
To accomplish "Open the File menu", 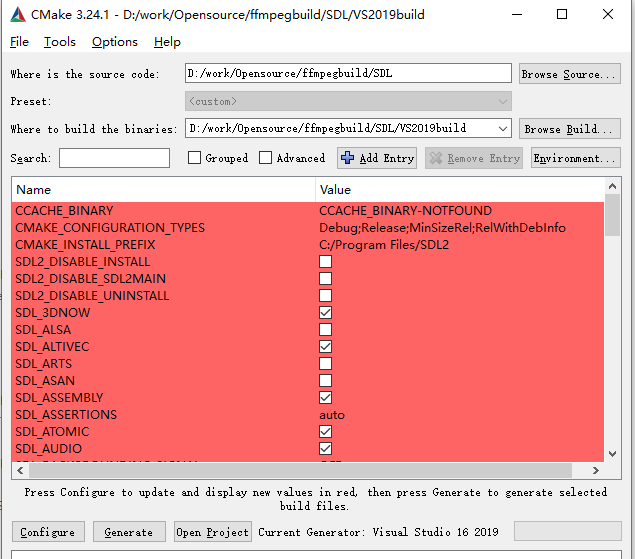I will pyautogui.click(x=20, y=42).
